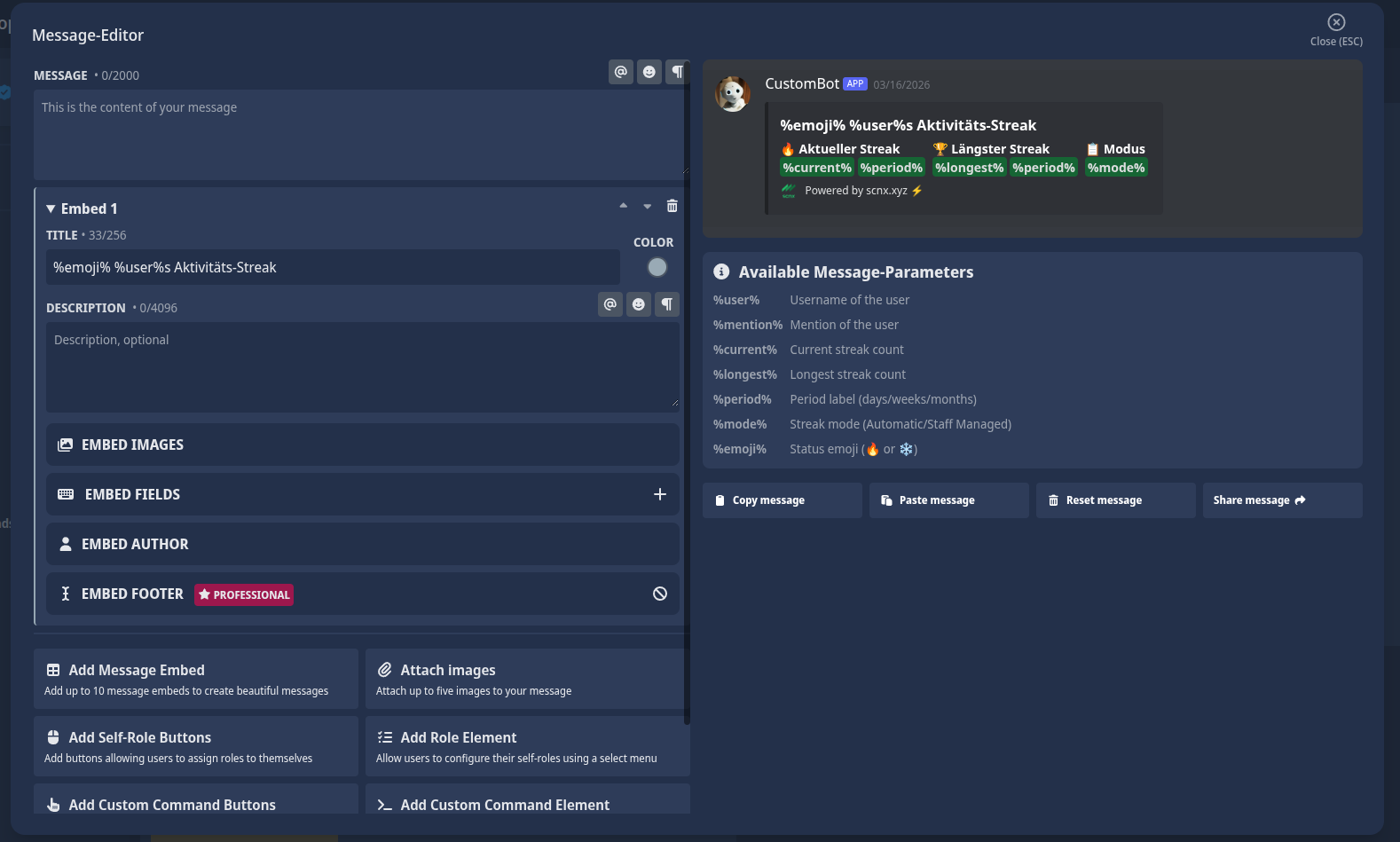Add a new embed field with plus
The height and width of the screenshot is (842, 1400).
[660, 494]
